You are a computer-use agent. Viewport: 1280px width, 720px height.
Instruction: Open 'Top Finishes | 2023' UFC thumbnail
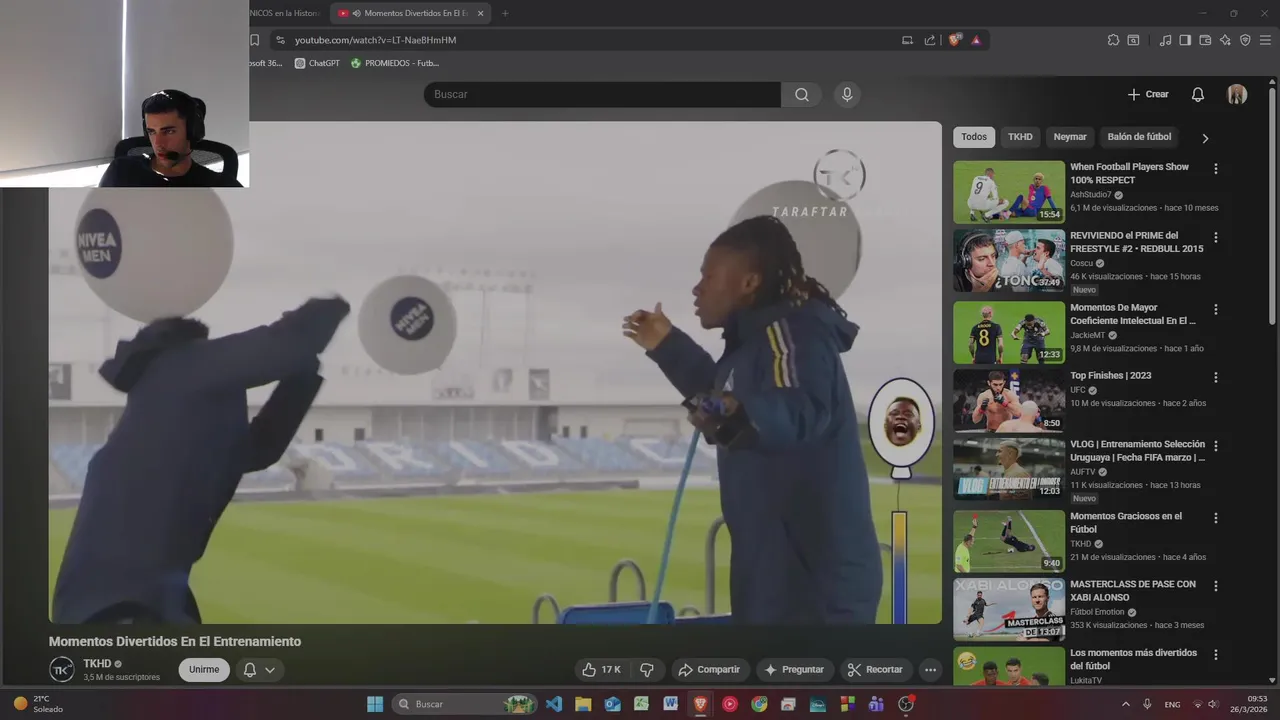pyautogui.click(x=1009, y=400)
